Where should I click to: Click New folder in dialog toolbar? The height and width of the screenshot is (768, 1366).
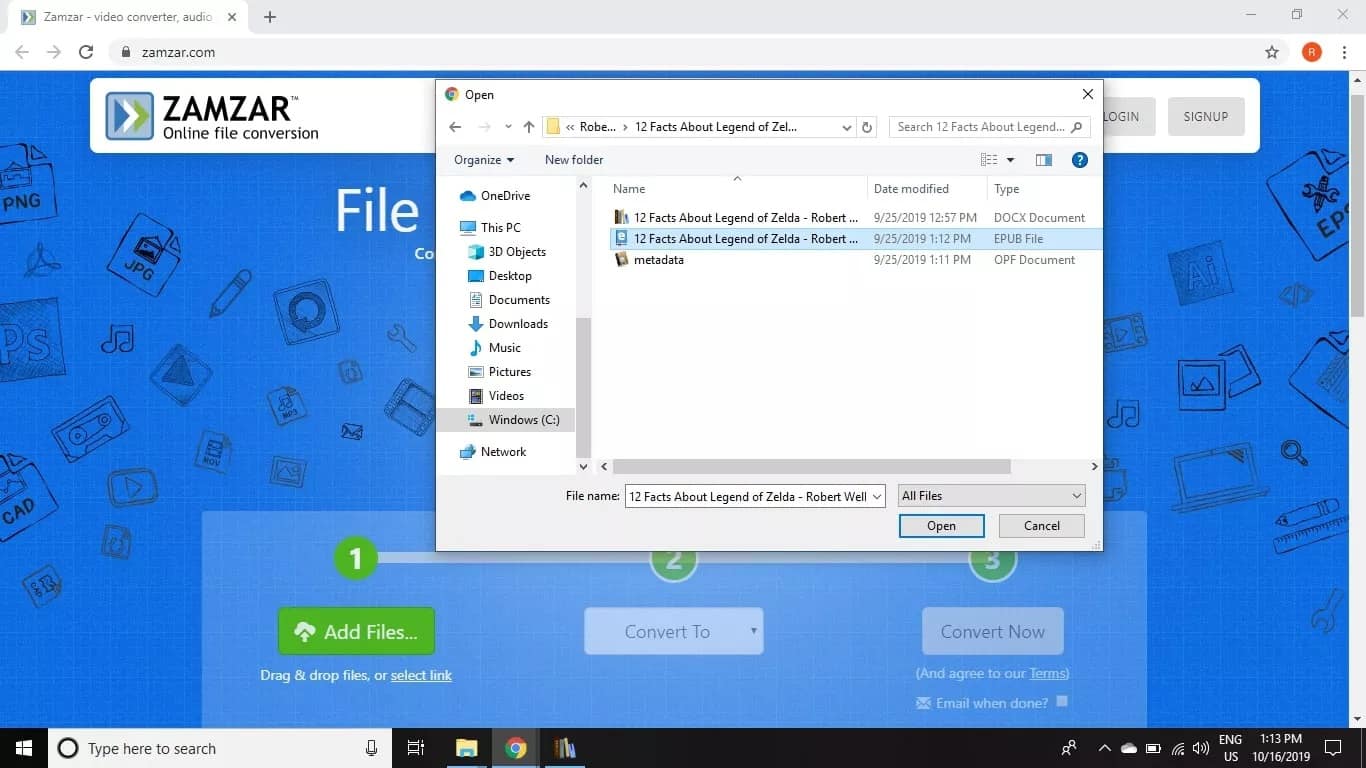574,160
